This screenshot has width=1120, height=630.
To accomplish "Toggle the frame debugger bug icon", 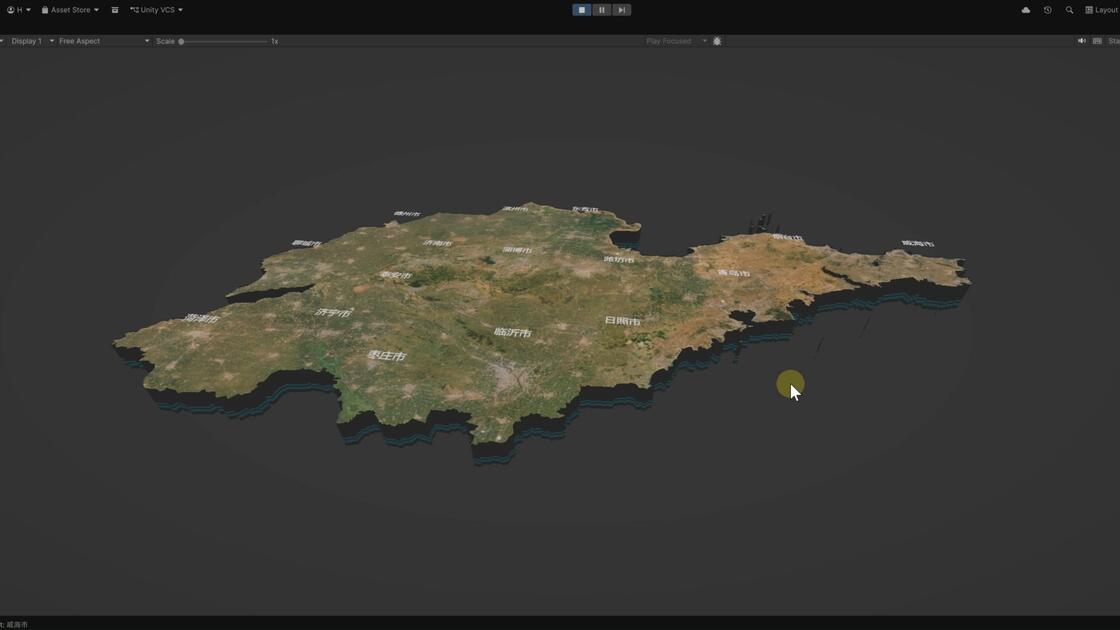I will [717, 41].
